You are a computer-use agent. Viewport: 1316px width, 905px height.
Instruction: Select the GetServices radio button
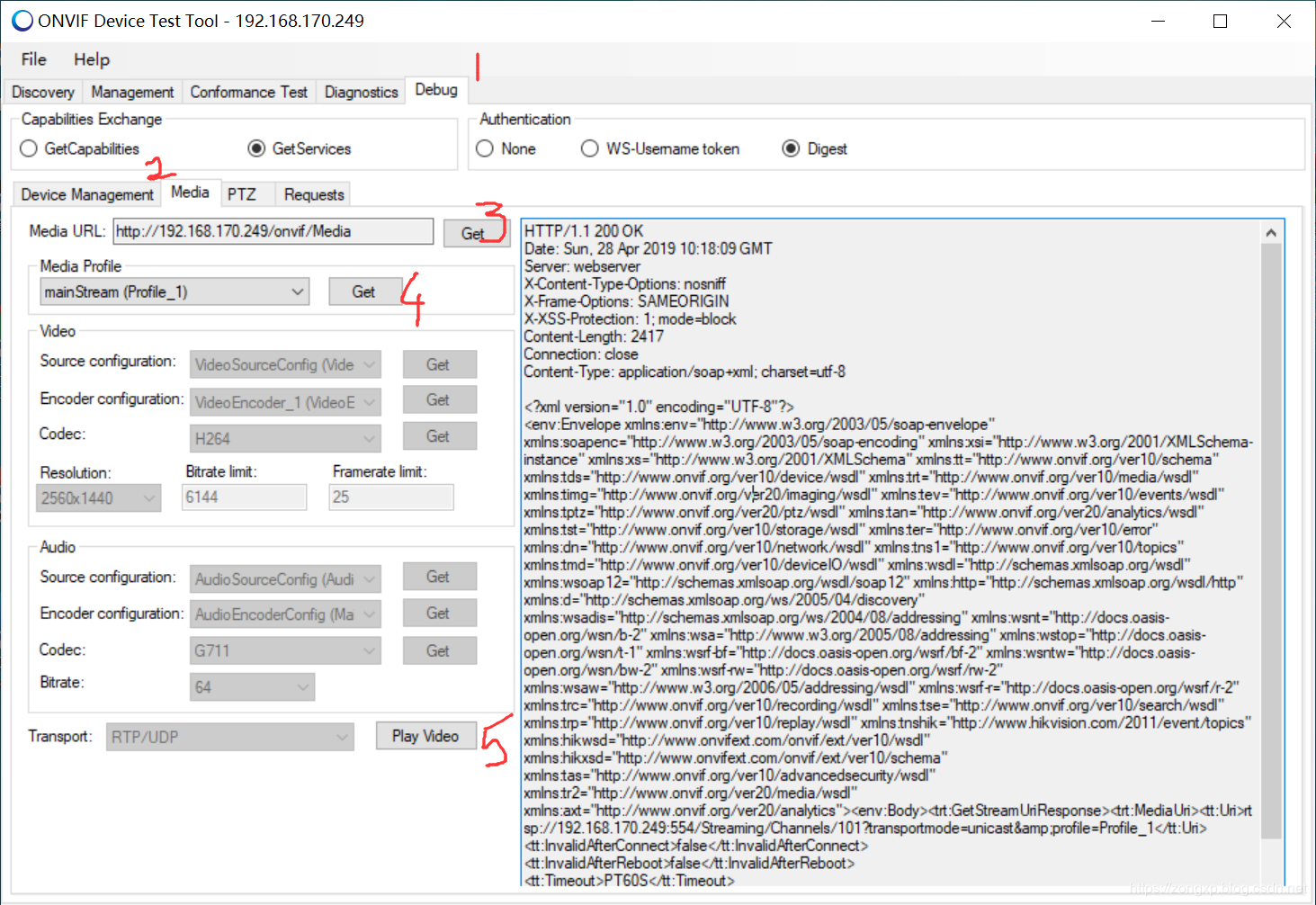[x=300, y=148]
